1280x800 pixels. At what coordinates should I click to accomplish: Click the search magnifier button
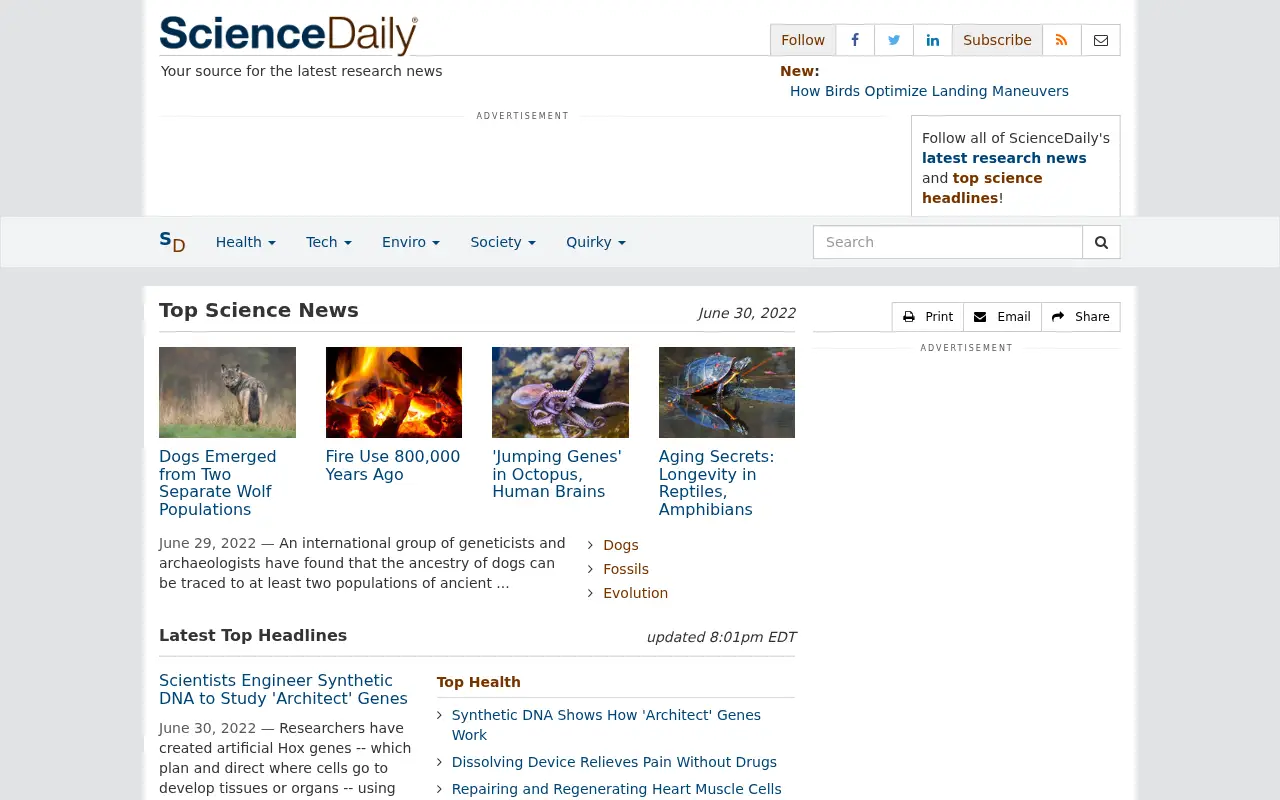tap(1102, 242)
